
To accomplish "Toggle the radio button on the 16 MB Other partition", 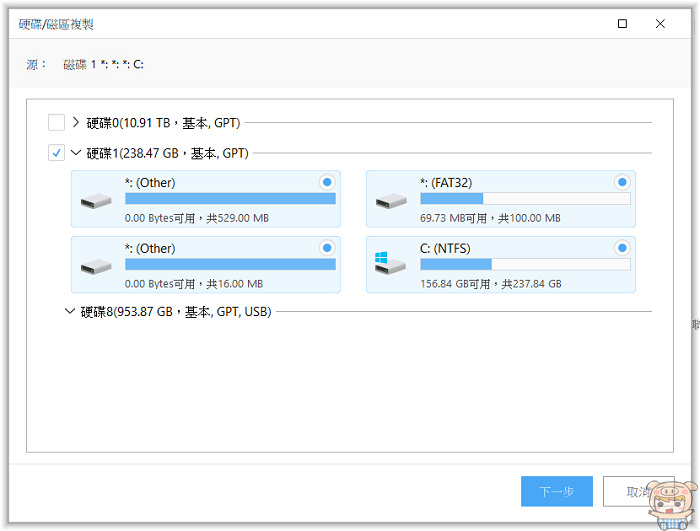I will 327,248.
